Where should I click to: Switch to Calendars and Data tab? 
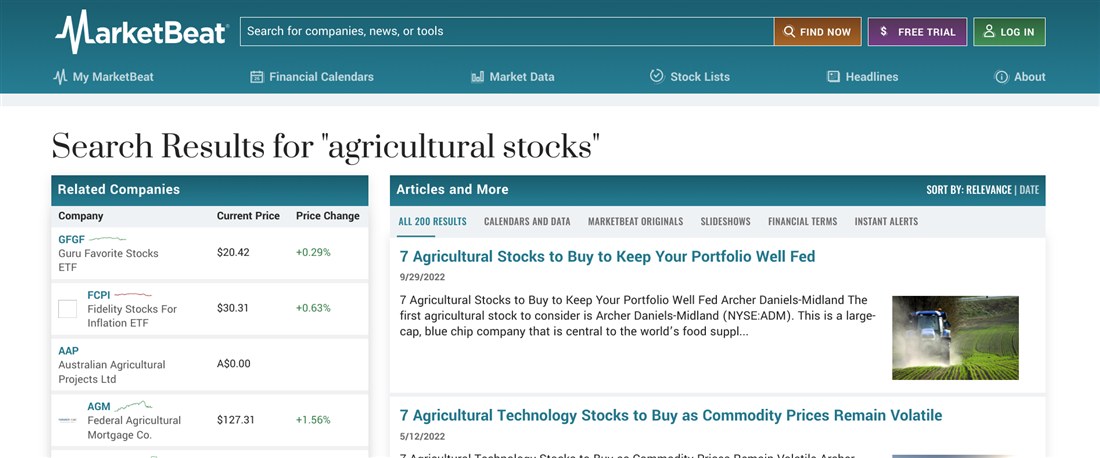(x=527, y=221)
